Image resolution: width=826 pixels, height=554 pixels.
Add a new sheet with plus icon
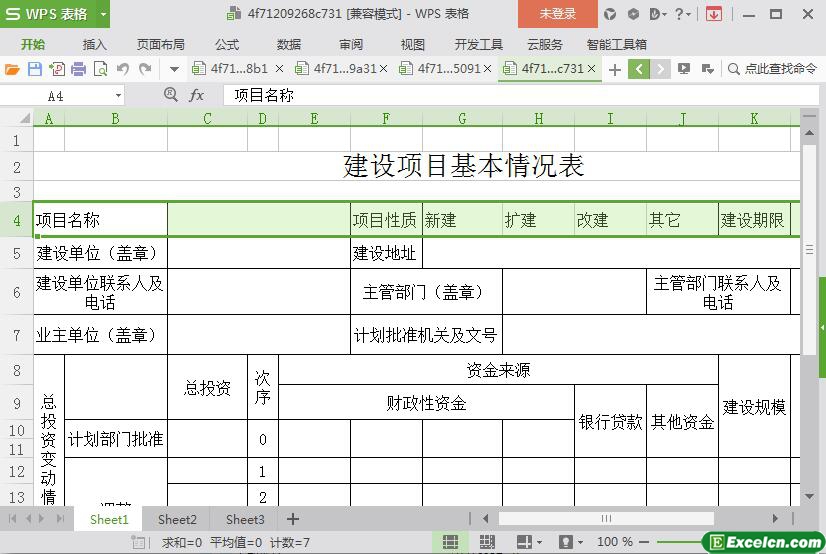(x=293, y=519)
